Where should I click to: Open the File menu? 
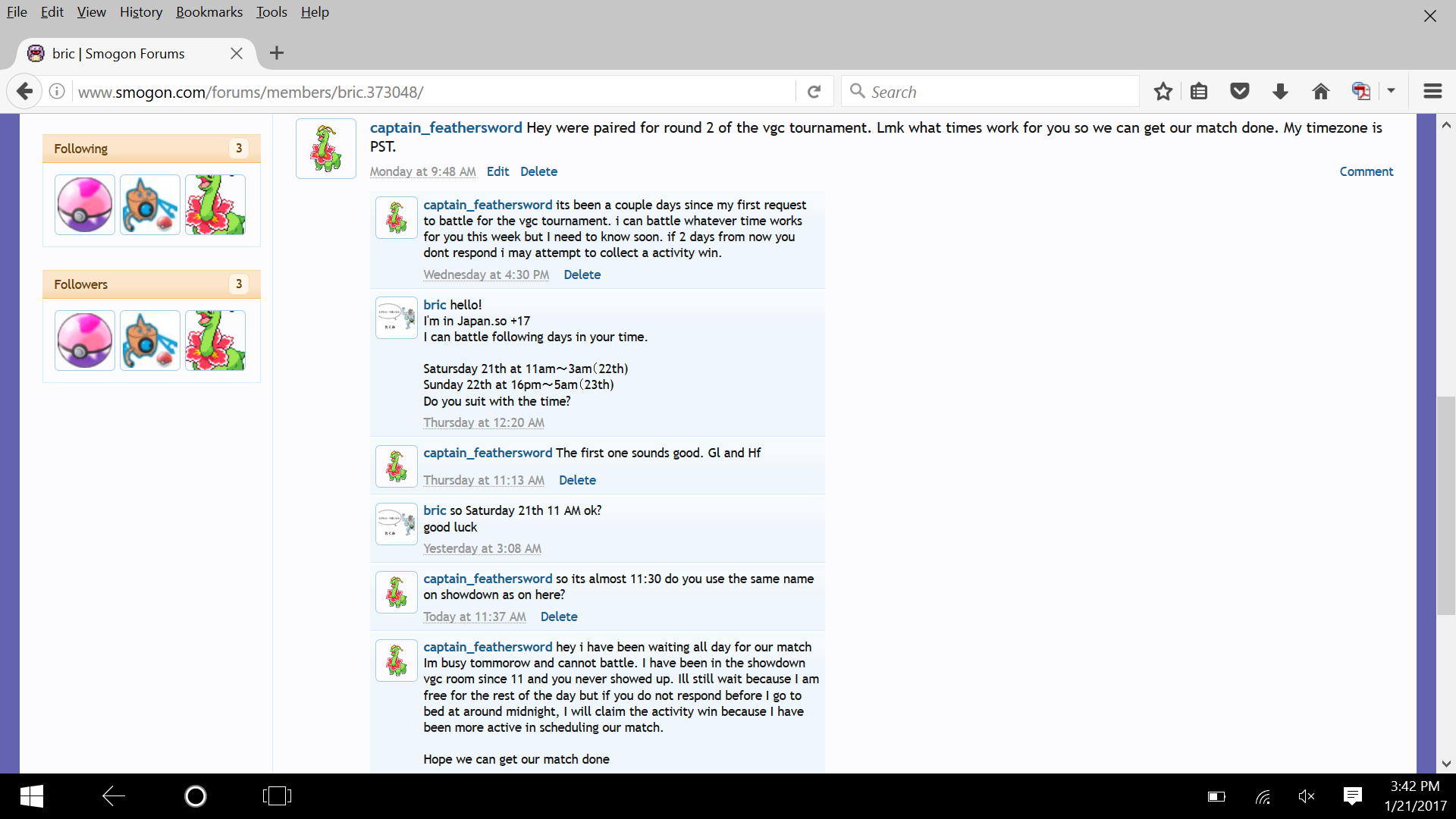click(17, 12)
